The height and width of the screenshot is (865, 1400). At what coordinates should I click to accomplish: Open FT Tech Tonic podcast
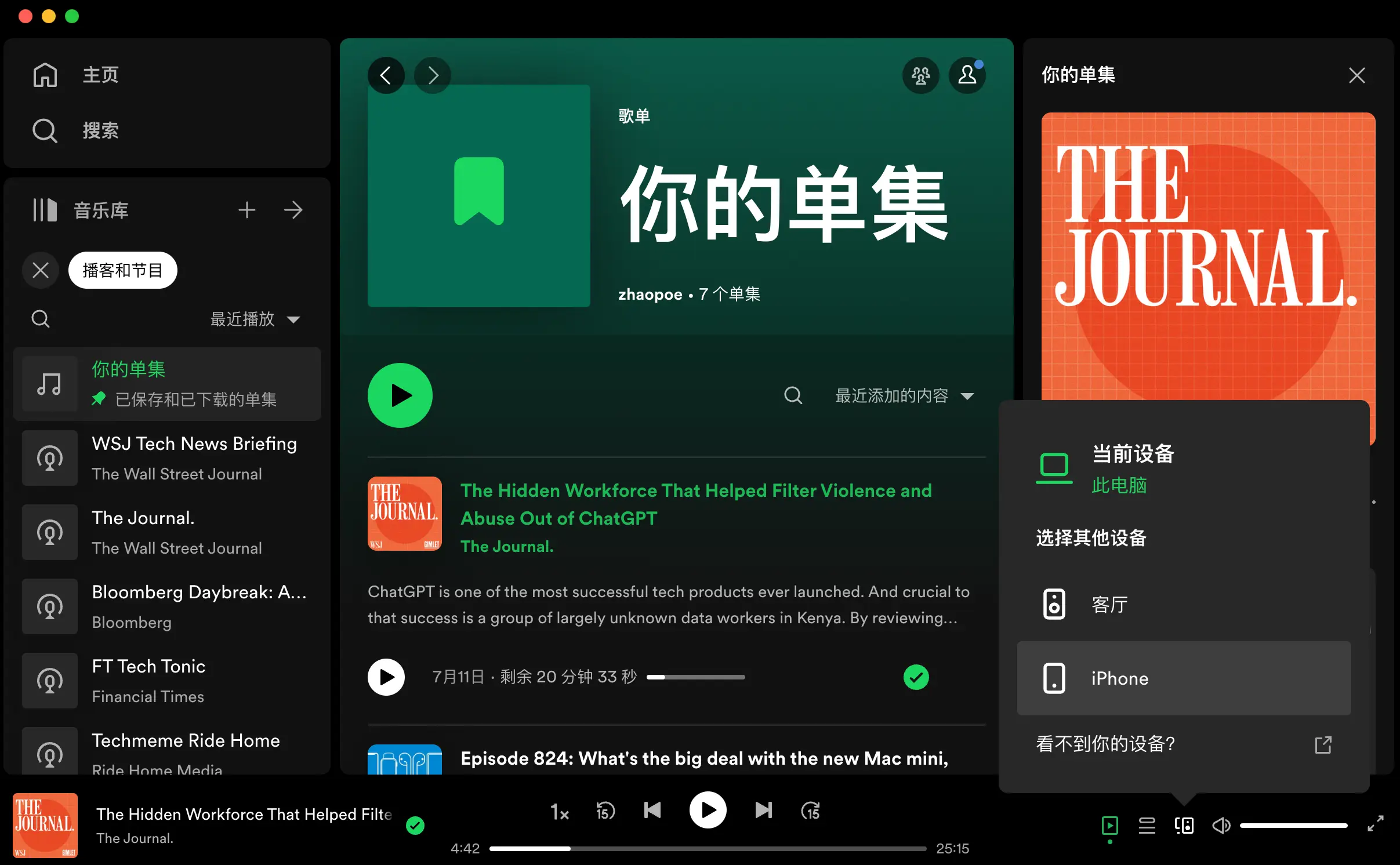click(x=167, y=681)
